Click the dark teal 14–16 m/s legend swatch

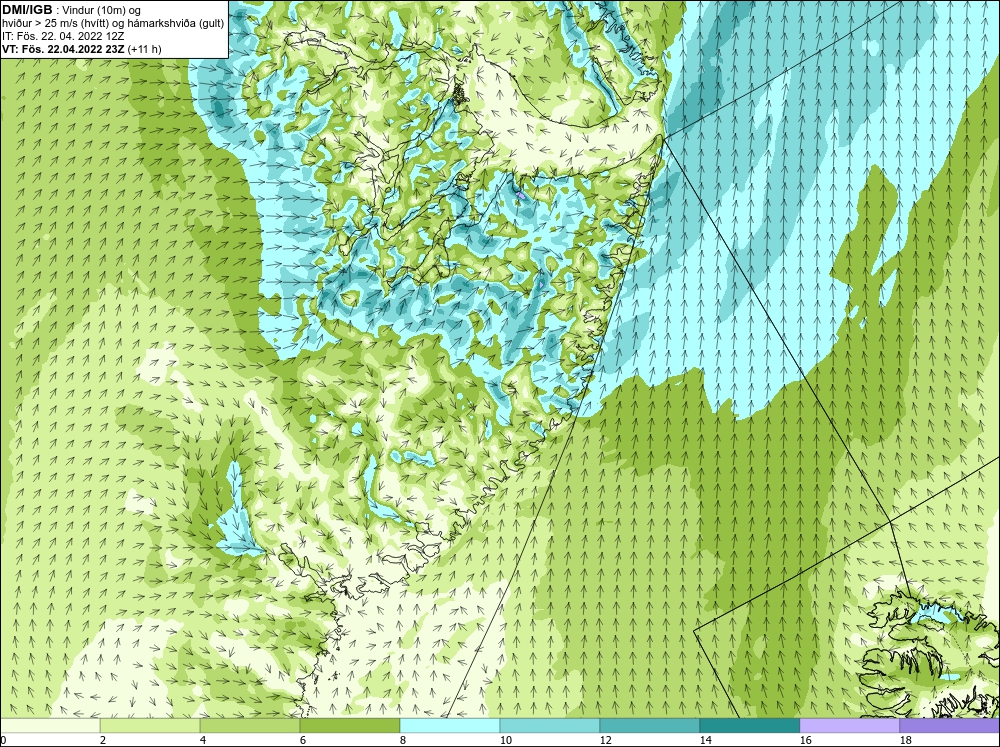[x=749, y=726]
